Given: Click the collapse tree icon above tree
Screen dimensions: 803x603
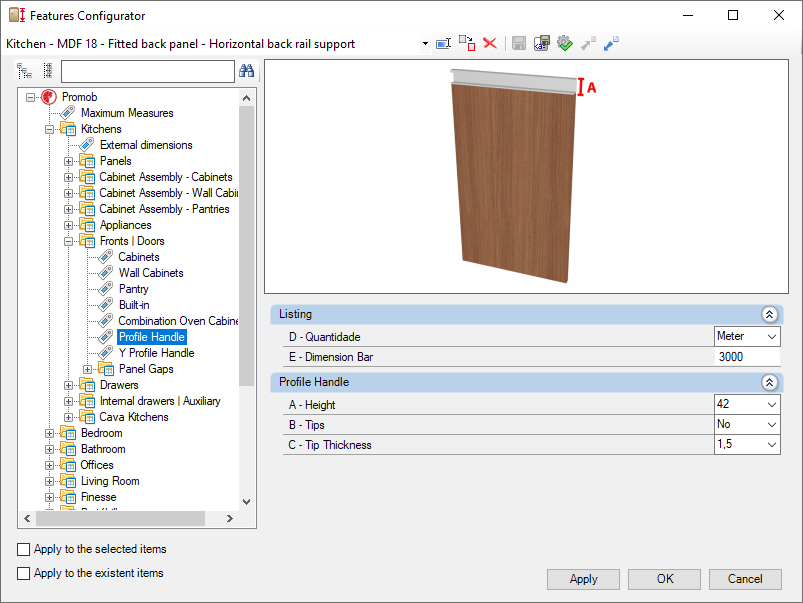Looking at the screenshot, I should [48, 71].
